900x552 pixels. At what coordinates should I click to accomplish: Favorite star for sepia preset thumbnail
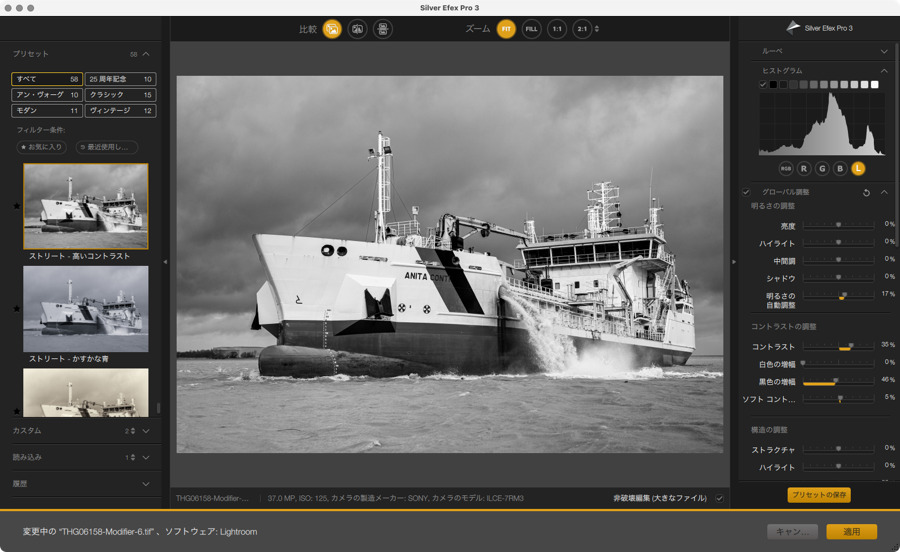(17, 411)
